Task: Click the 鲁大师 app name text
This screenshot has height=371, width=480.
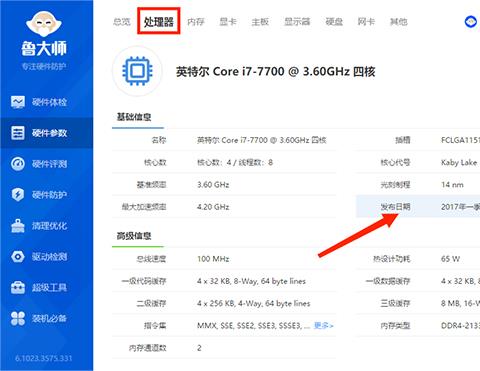Action: [x=44, y=49]
